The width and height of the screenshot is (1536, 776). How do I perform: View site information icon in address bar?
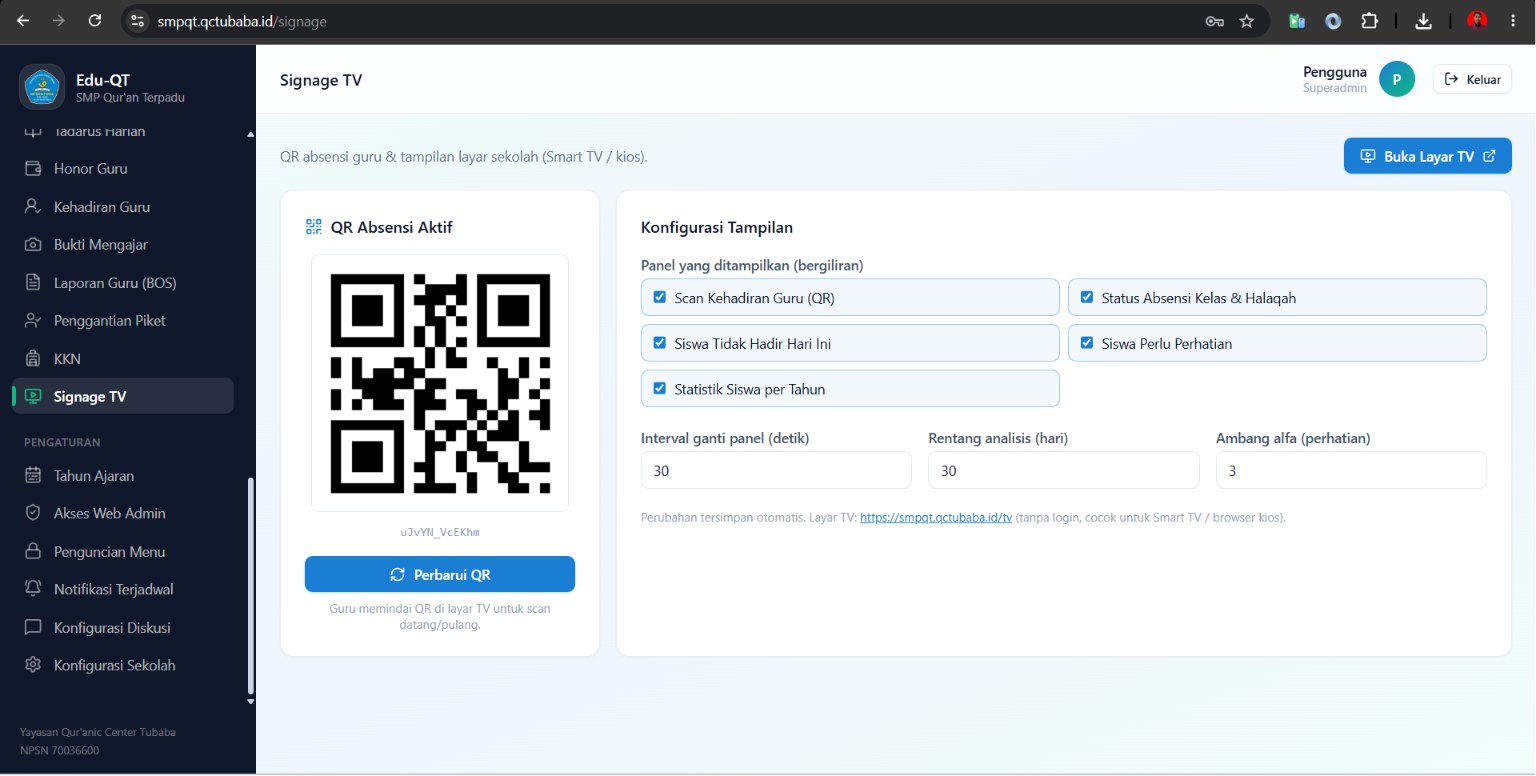click(x=138, y=21)
